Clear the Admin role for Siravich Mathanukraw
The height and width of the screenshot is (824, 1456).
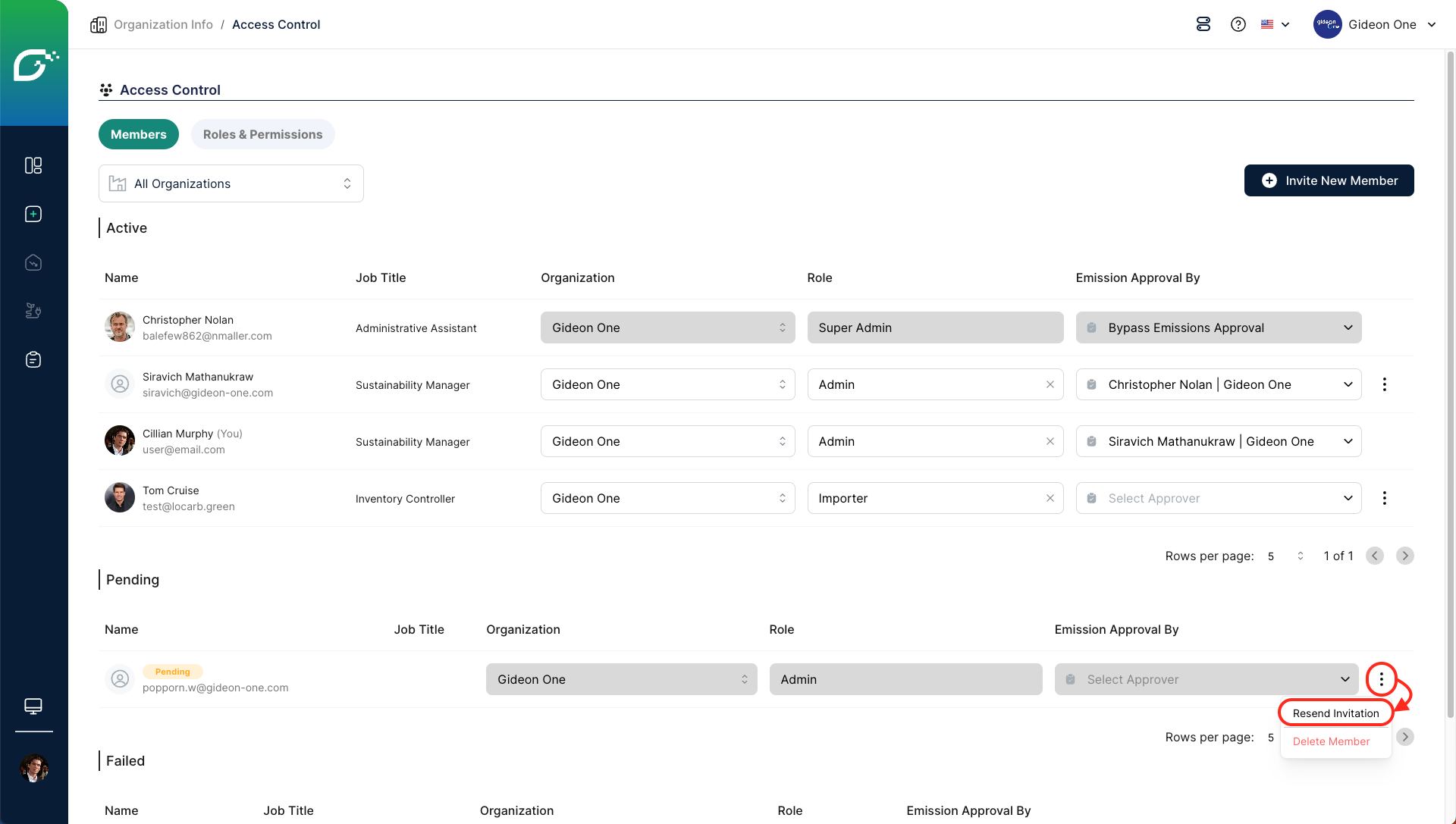[x=1050, y=384]
